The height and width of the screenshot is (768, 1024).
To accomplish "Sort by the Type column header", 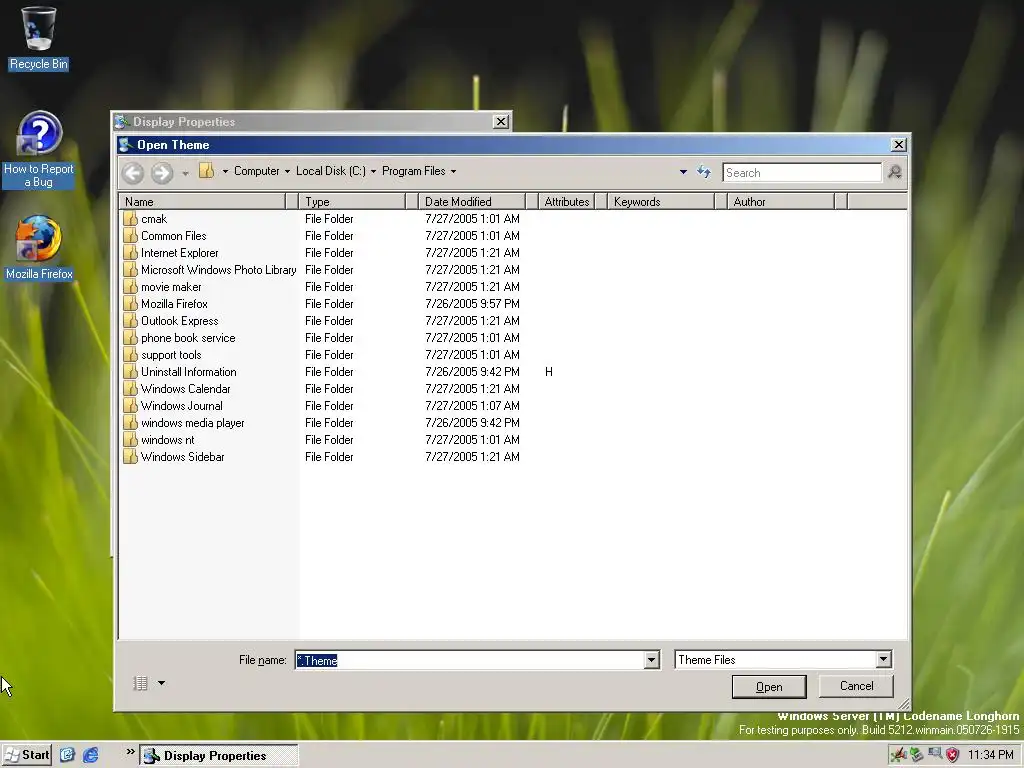I will click(x=351, y=202).
